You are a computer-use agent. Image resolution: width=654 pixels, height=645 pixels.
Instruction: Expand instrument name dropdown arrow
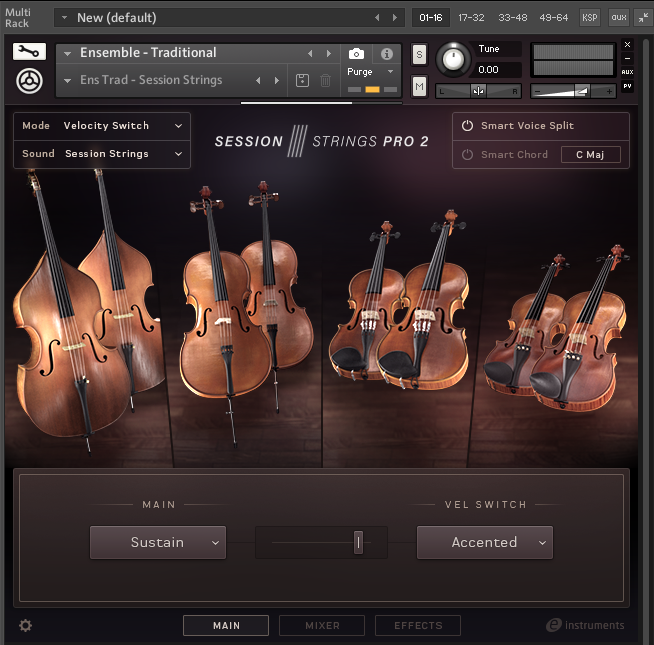tap(67, 53)
